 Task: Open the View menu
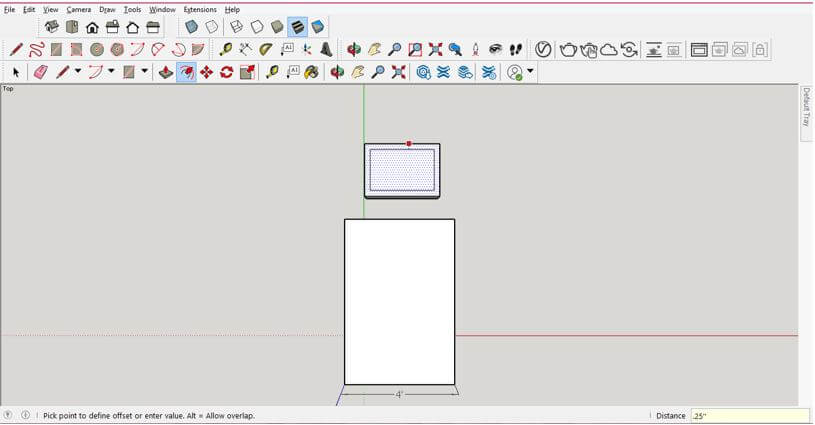50,9
